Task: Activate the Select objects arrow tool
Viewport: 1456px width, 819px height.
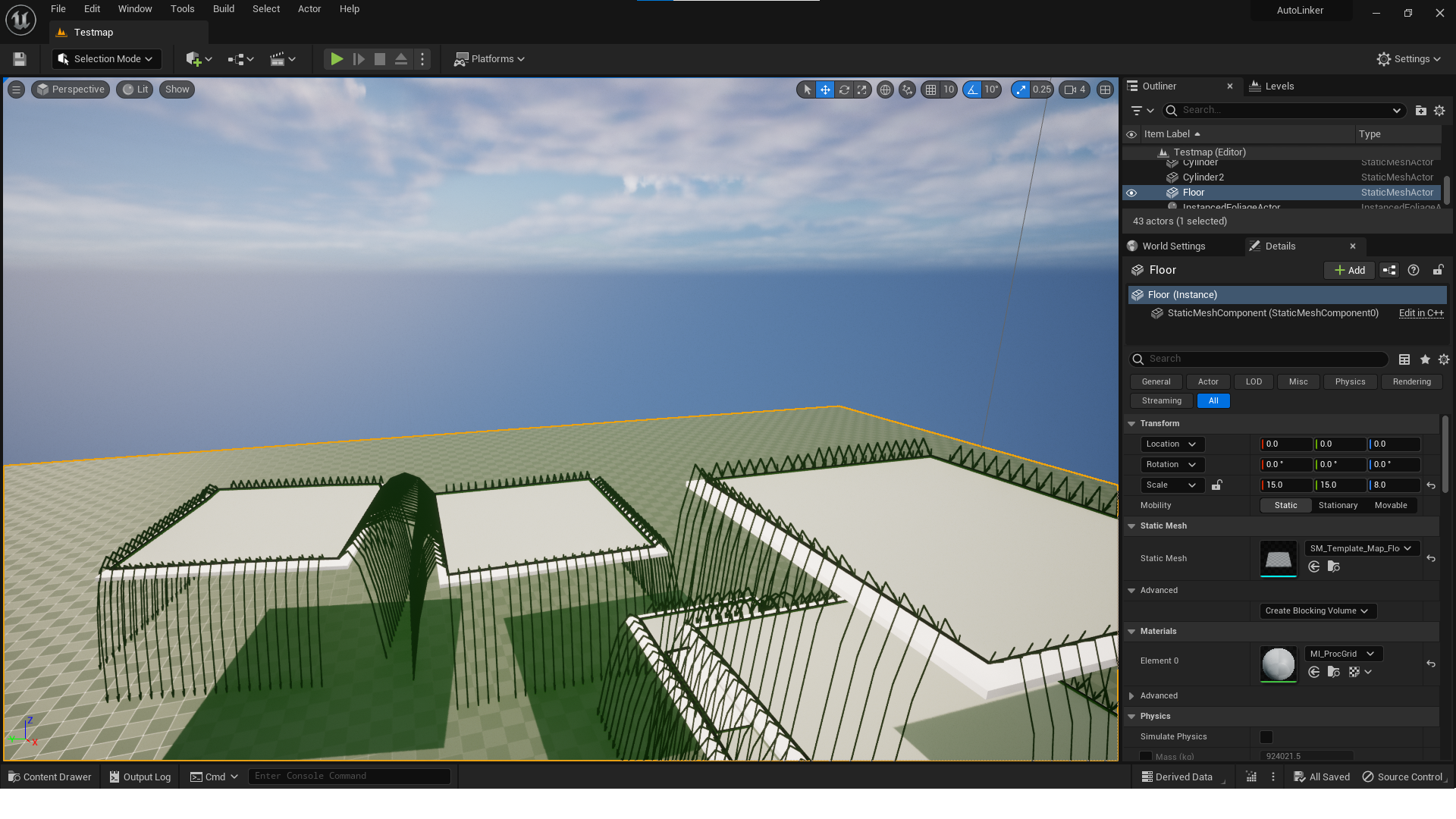Action: (x=807, y=89)
